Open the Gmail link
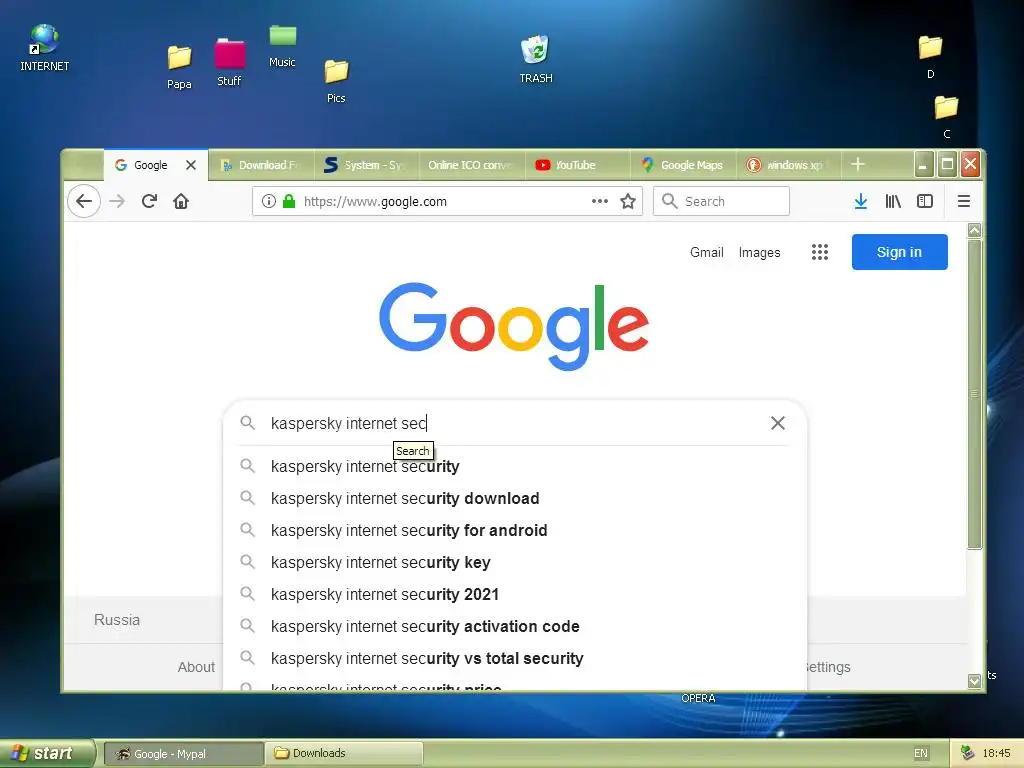This screenshot has height=768, width=1024. pyautogui.click(x=707, y=252)
